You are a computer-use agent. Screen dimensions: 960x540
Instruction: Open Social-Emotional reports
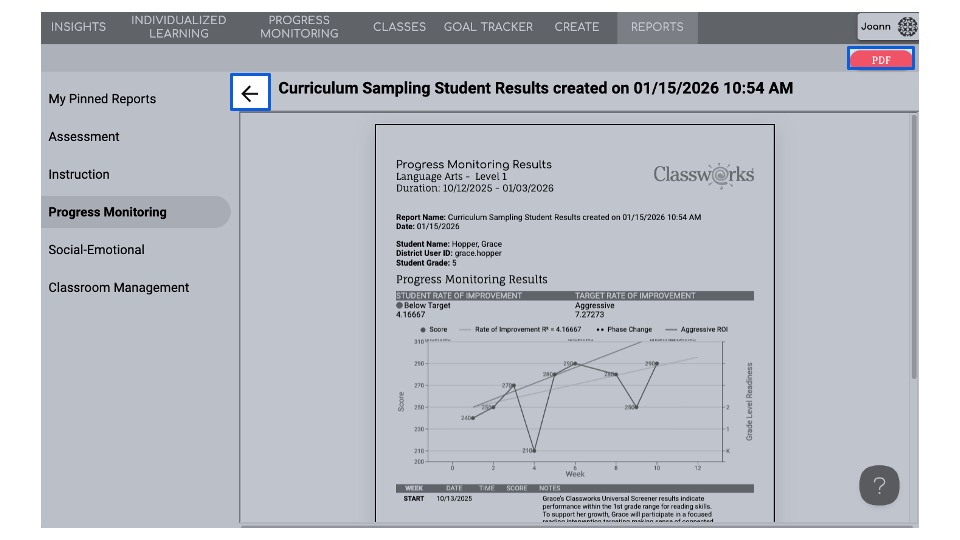(x=97, y=250)
